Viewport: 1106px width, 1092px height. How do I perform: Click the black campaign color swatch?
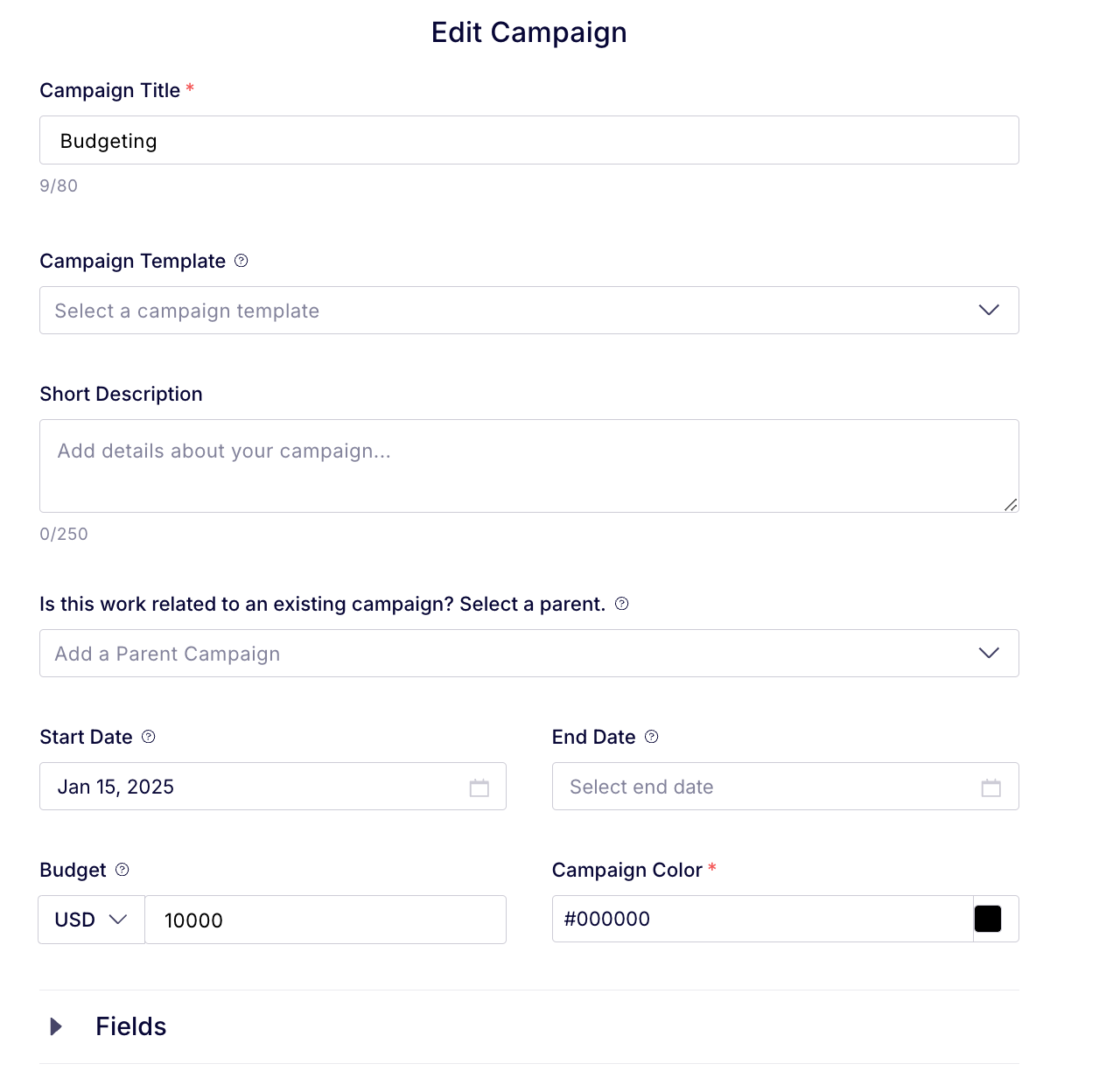coord(988,919)
